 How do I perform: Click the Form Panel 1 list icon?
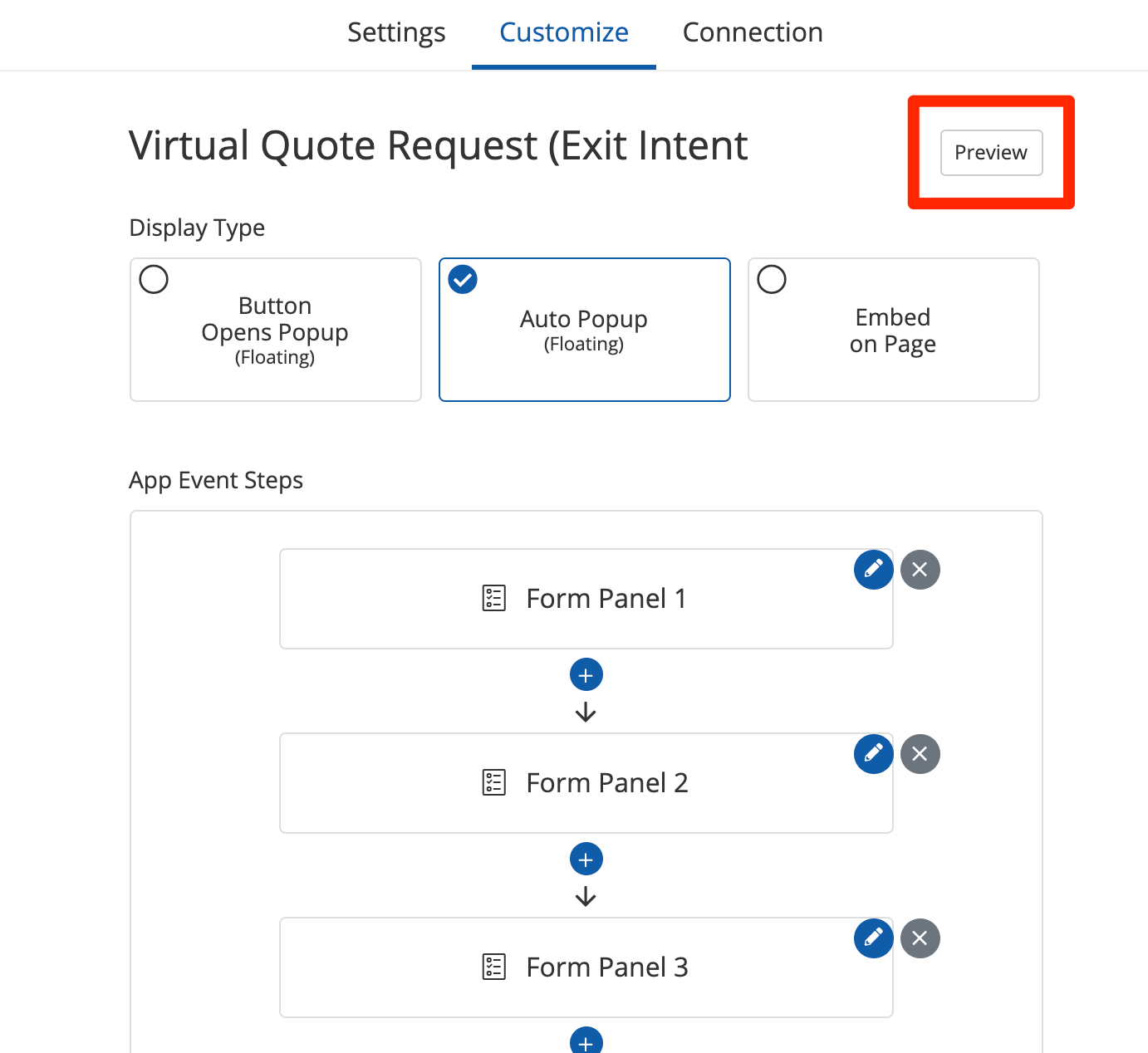(494, 599)
